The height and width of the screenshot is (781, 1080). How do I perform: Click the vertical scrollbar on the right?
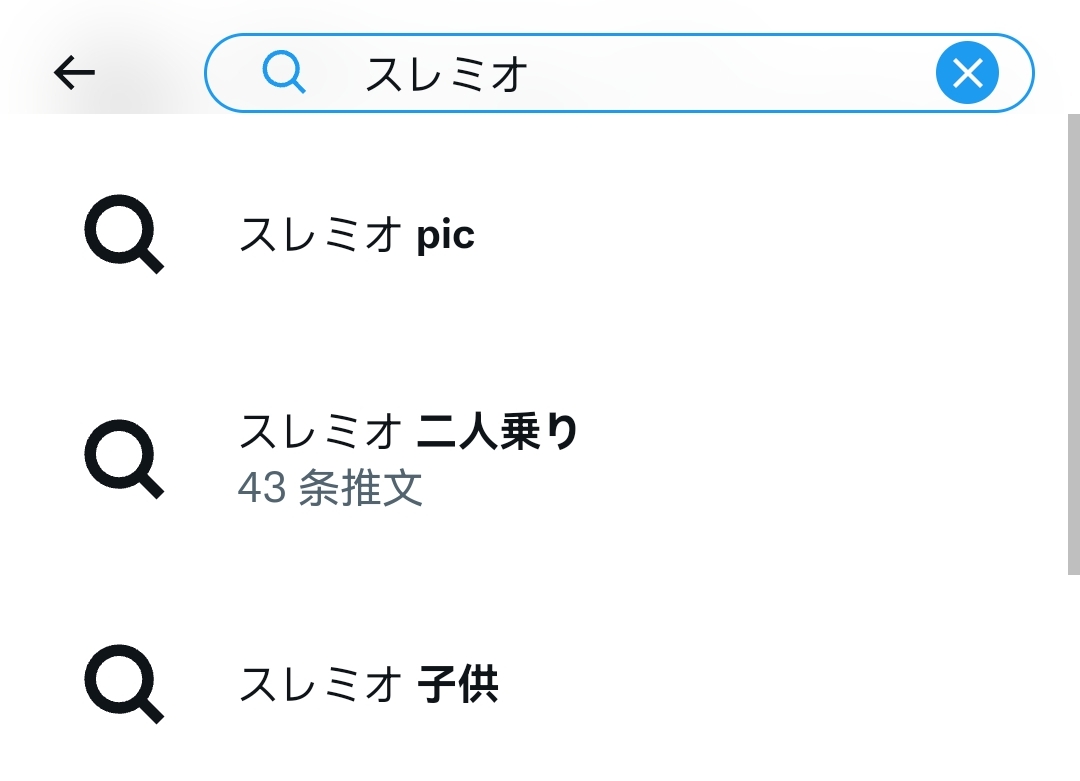pos(1074,344)
